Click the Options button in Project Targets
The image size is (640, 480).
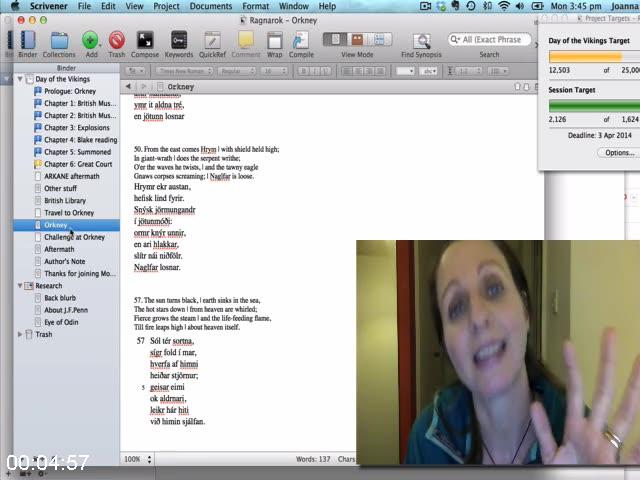tap(619, 153)
